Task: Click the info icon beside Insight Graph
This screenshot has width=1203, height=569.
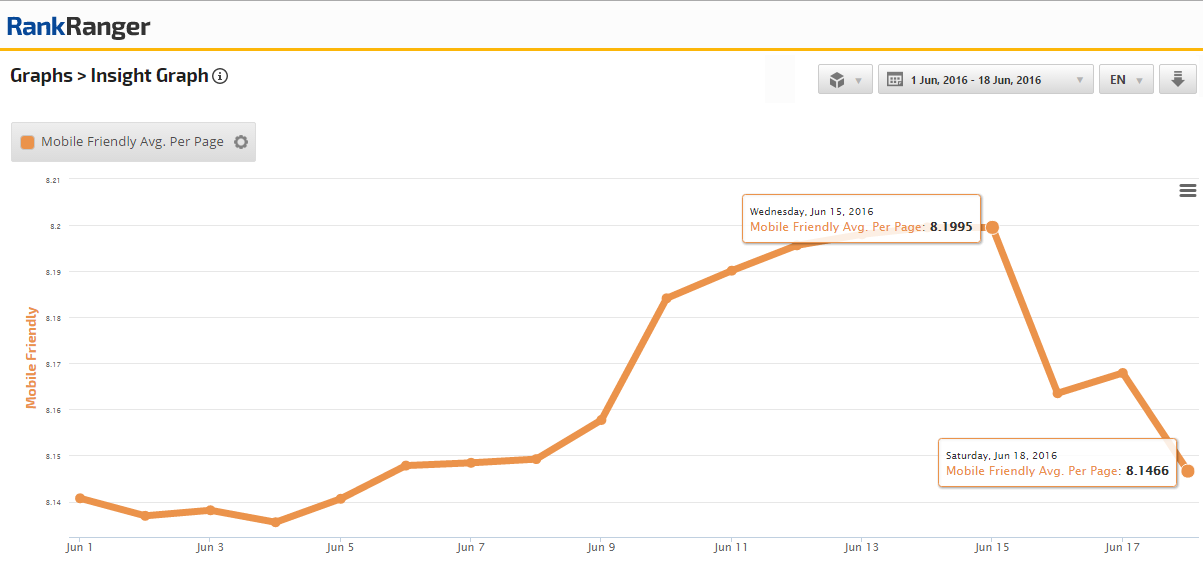Action: tap(221, 76)
